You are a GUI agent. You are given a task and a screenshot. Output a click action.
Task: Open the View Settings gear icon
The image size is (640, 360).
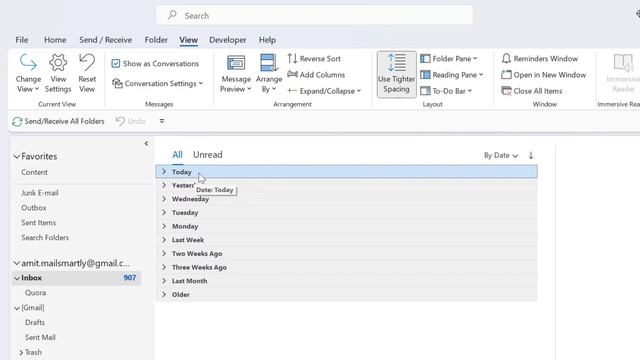click(x=58, y=62)
